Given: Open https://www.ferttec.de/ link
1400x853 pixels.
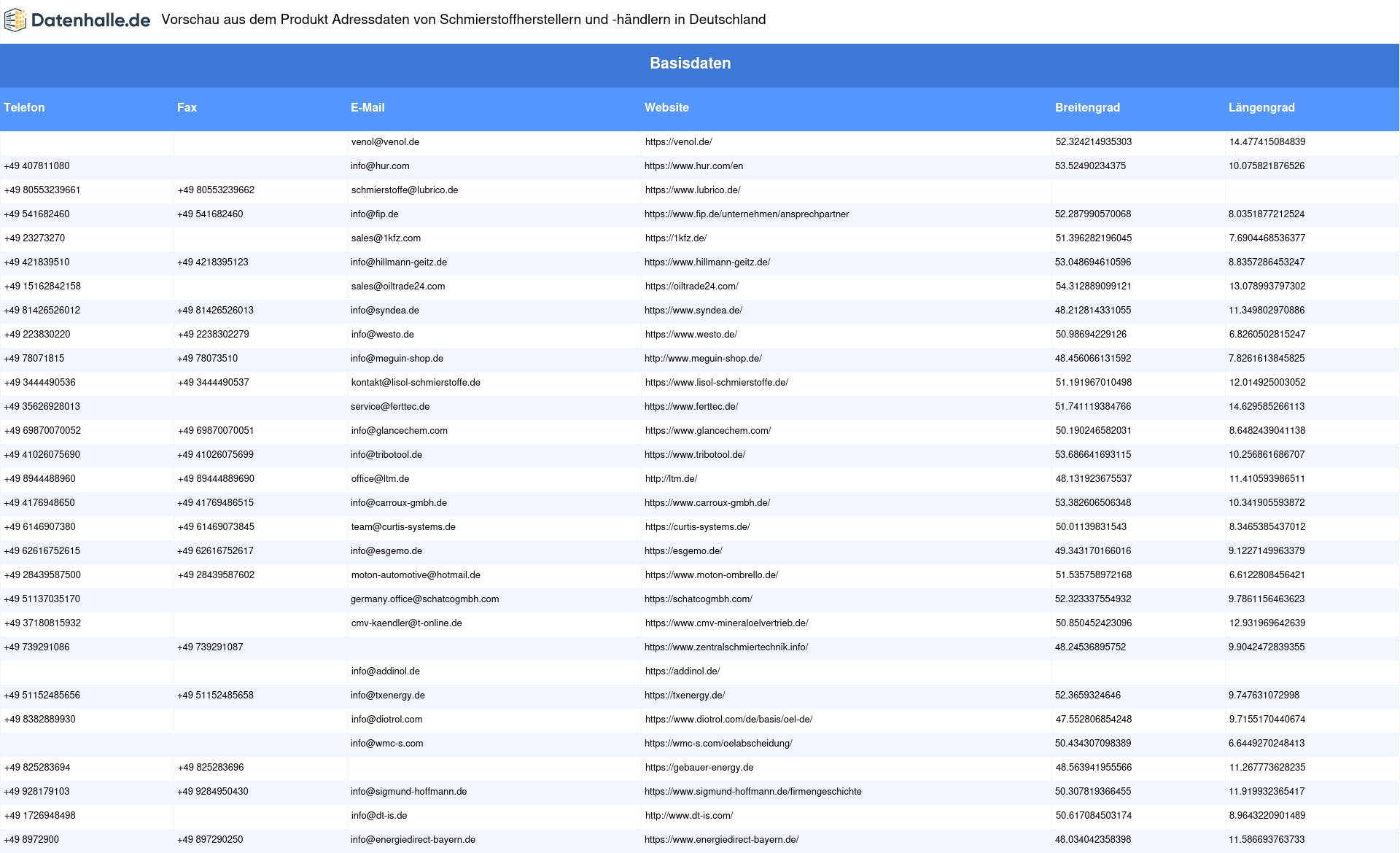Looking at the screenshot, I should [x=691, y=407].
